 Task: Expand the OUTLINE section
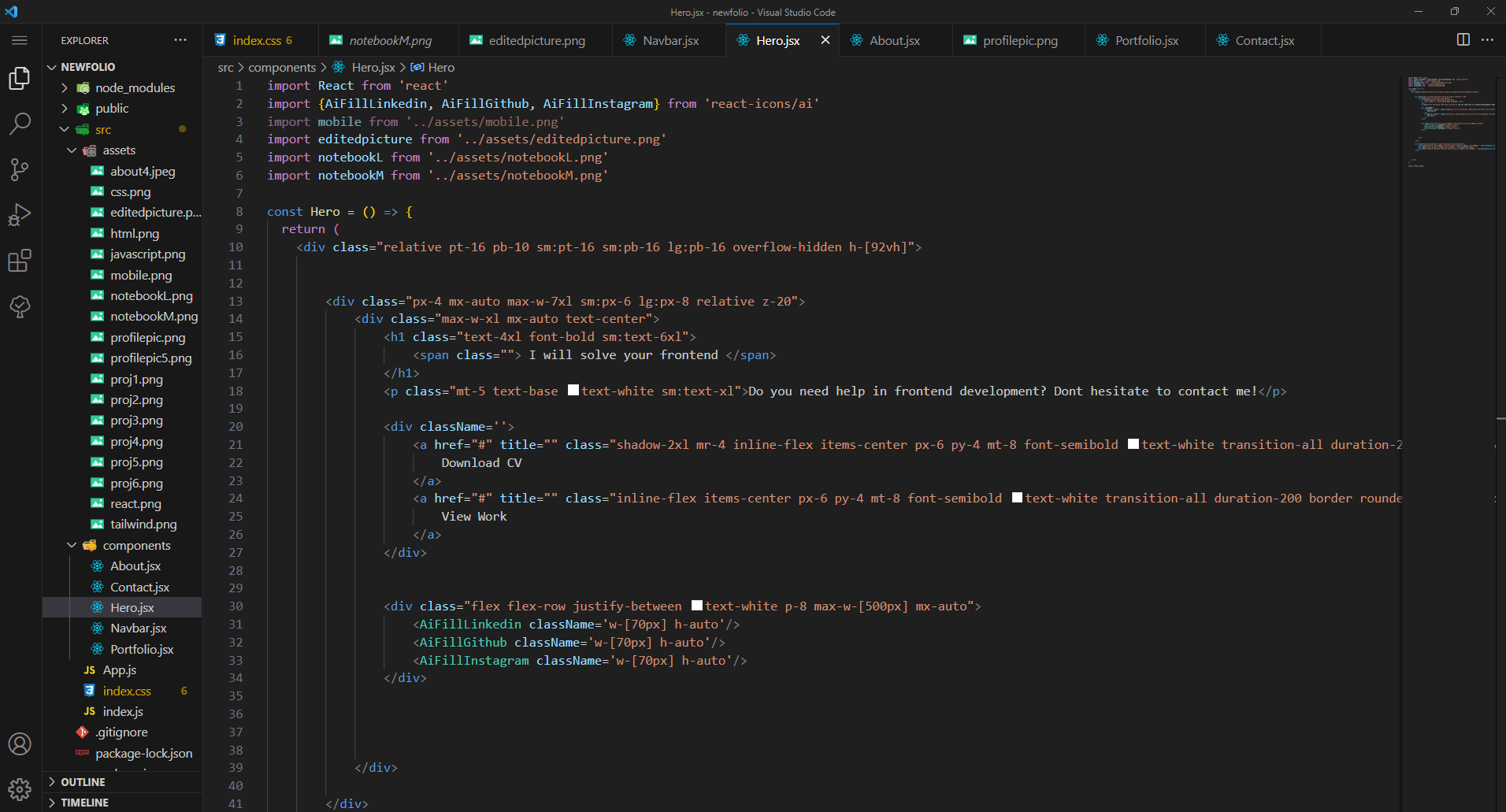(83, 782)
